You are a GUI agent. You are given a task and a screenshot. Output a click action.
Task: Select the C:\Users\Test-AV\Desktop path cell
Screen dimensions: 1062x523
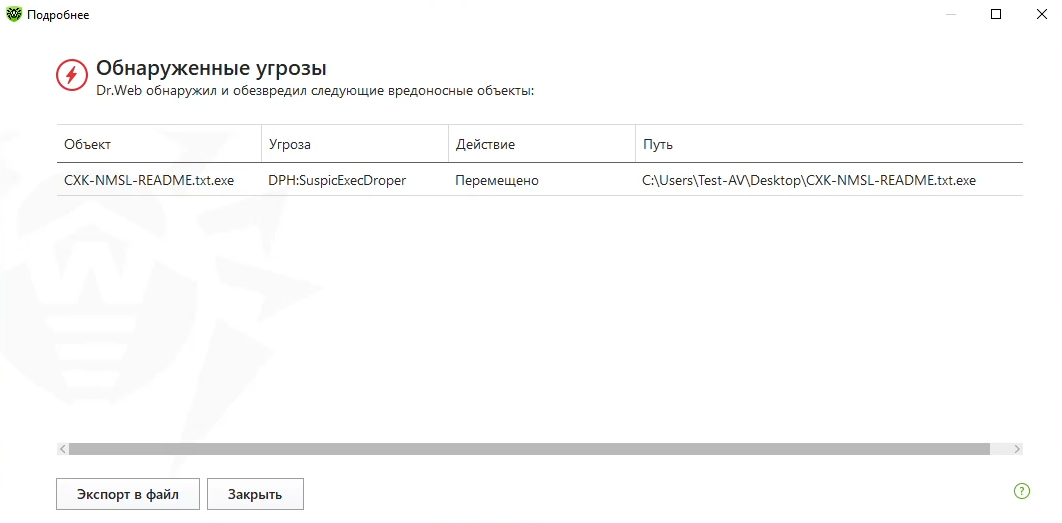pyautogui.click(x=829, y=180)
